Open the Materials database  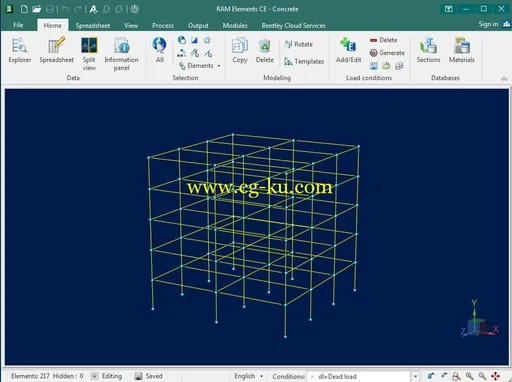(462, 50)
